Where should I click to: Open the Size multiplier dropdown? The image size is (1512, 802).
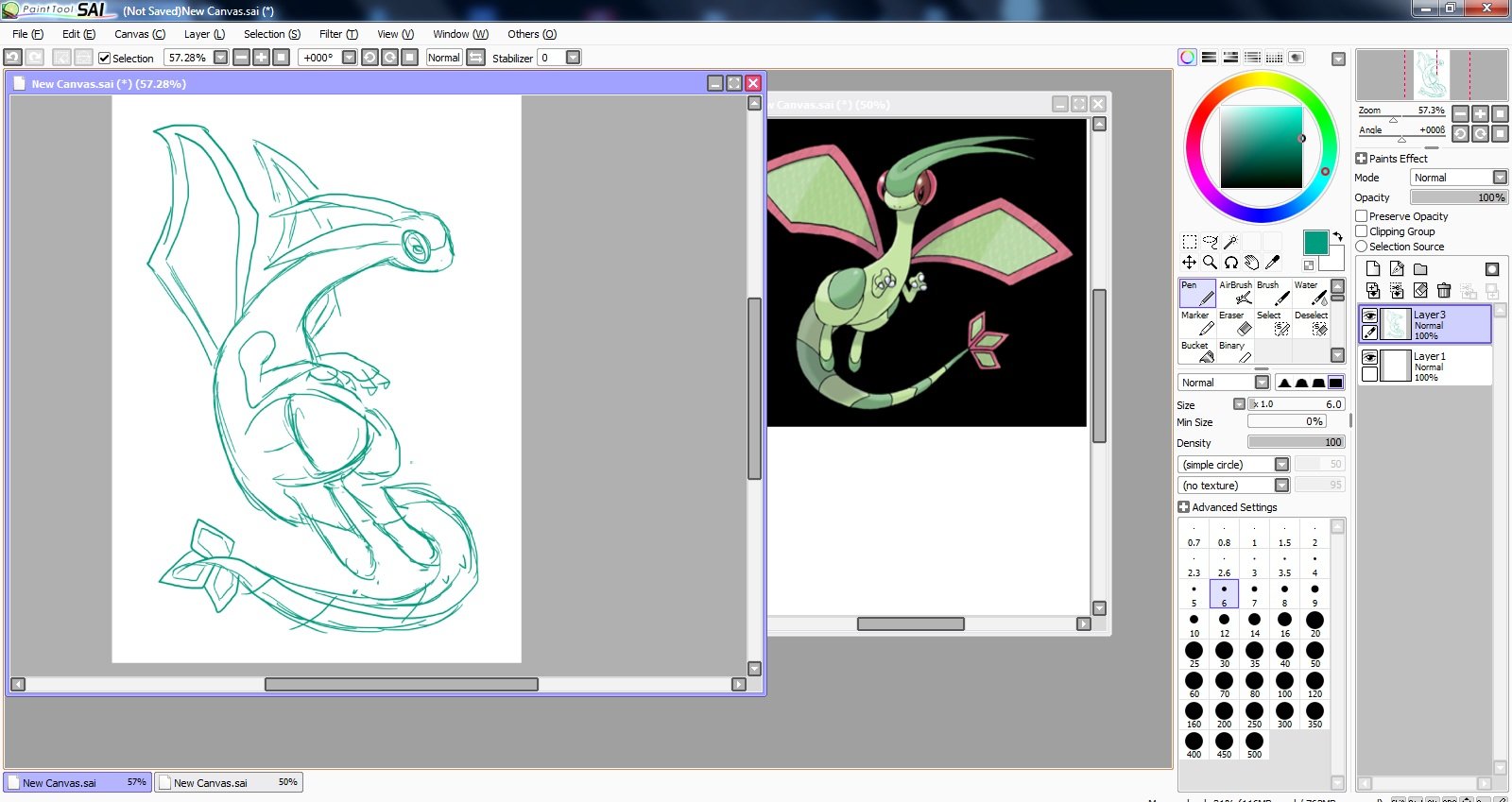tap(1239, 404)
